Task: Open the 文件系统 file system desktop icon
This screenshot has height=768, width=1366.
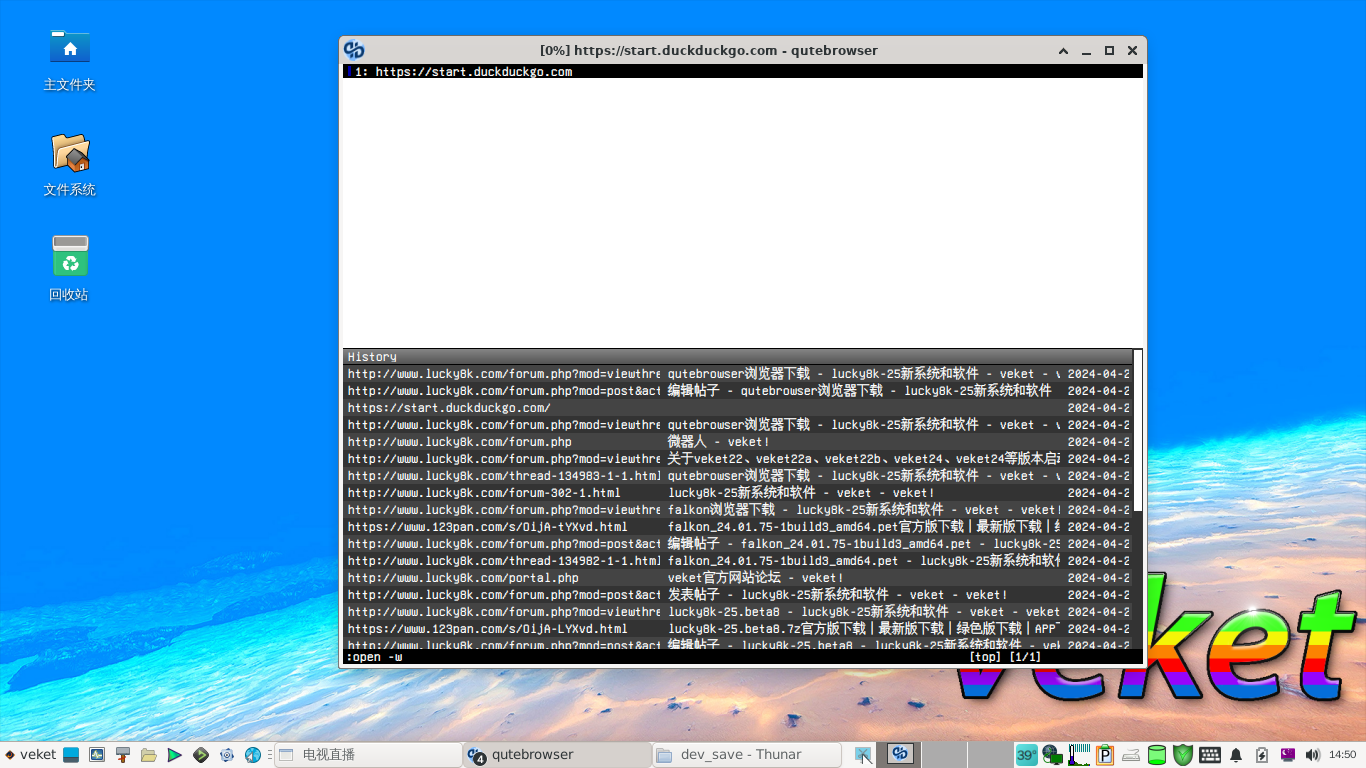Action: (x=70, y=165)
